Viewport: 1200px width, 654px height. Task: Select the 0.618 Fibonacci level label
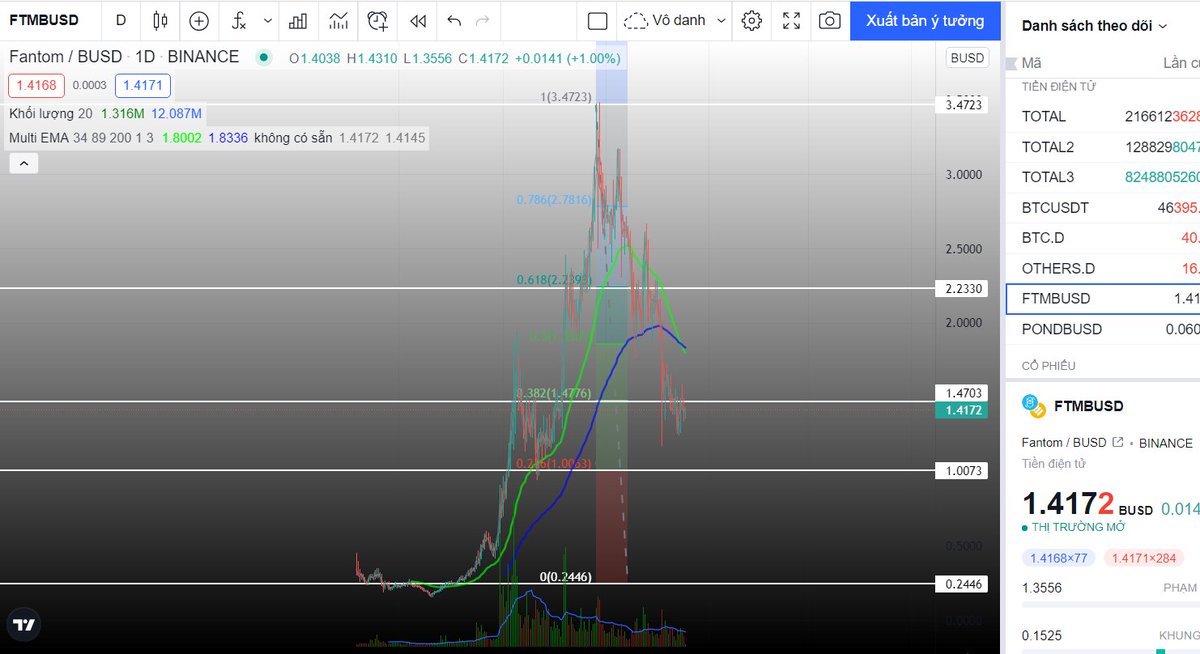[x=554, y=280]
